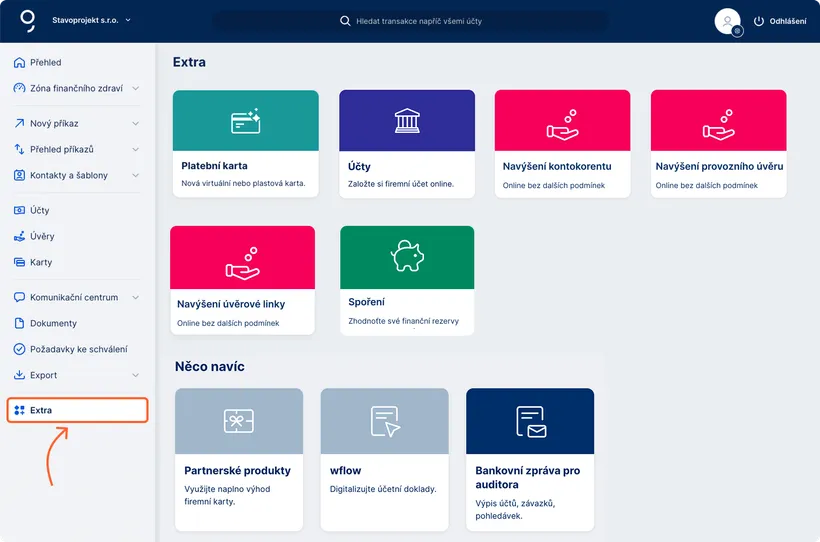The width and height of the screenshot is (820, 542).
Task: Open the user profile avatar icon
Action: 727,21
